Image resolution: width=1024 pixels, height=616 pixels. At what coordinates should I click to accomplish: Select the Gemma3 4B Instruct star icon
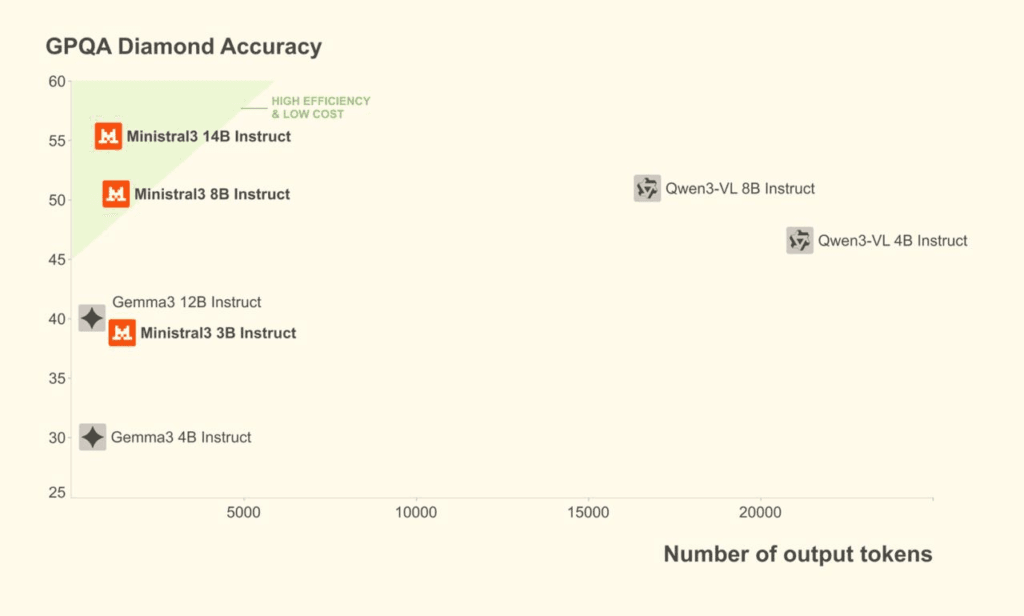coord(92,437)
